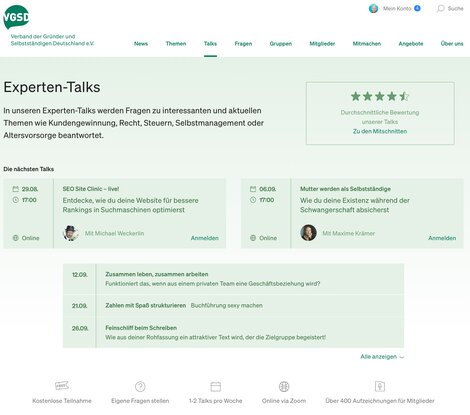
Task: Click Durchschnittliche Bewertung unserer Talks text
Action: coord(380,117)
